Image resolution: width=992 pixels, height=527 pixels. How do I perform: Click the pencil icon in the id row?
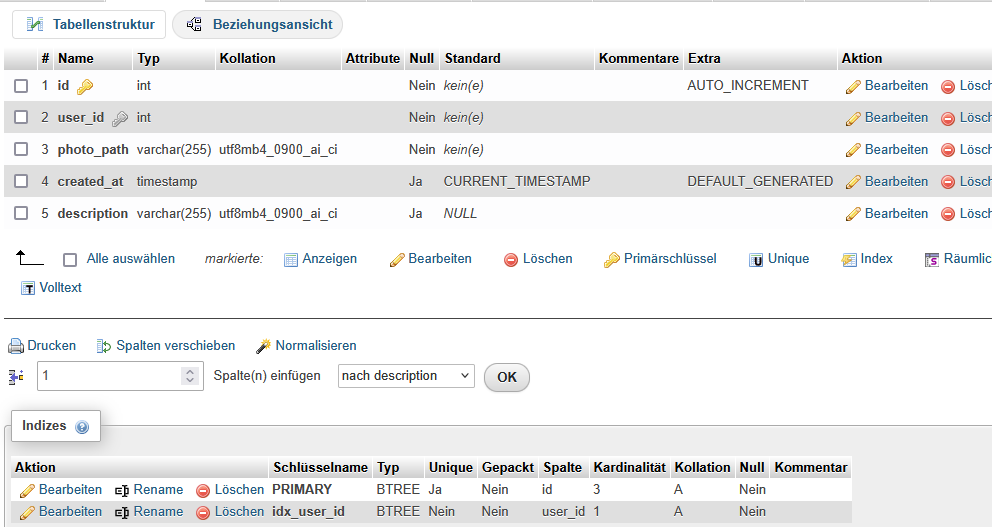tap(853, 86)
